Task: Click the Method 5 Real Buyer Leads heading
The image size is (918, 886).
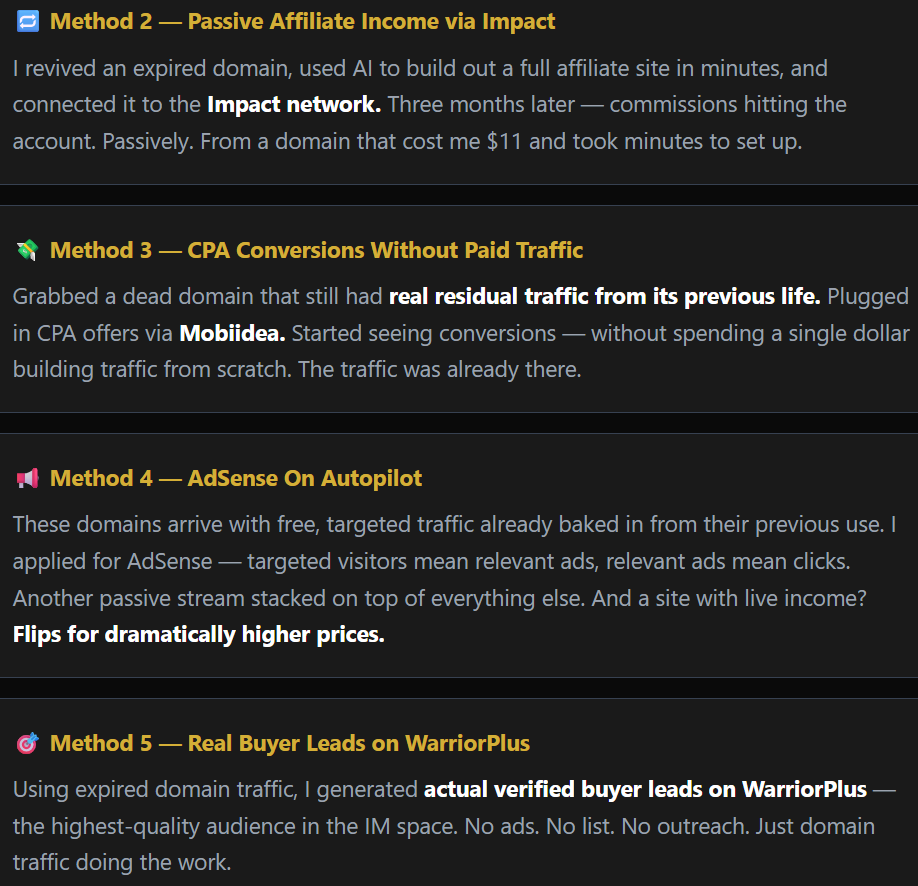Action: (x=290, y=744)
